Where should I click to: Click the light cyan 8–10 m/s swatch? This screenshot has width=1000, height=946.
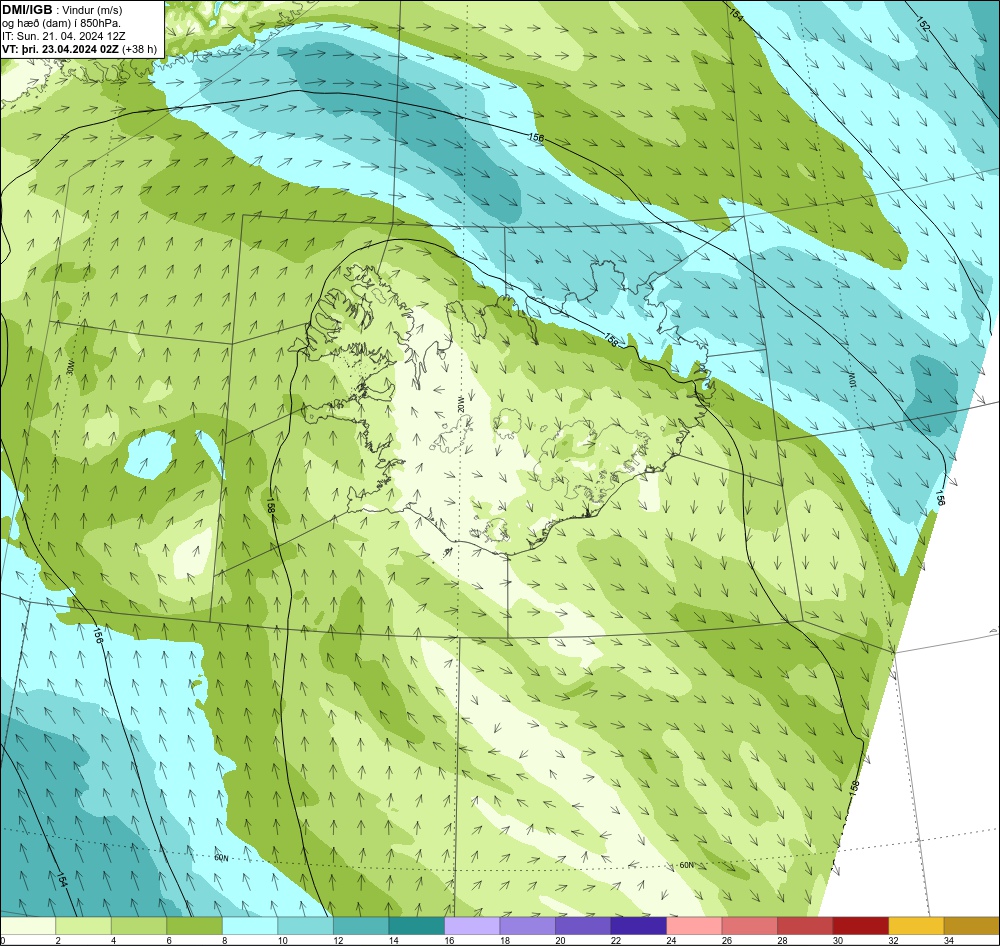pos(250,926)
